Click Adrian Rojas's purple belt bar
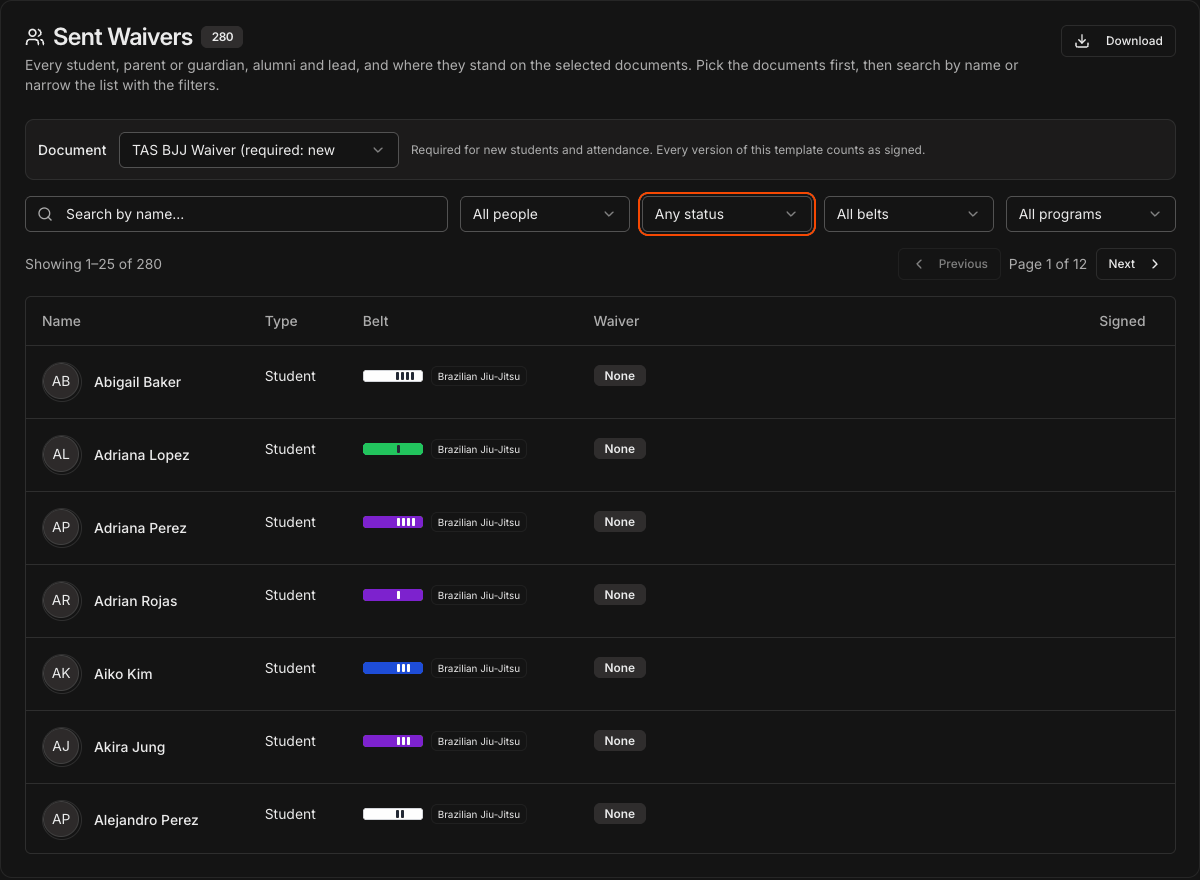 pyautogui.click(x=393, y=595)
